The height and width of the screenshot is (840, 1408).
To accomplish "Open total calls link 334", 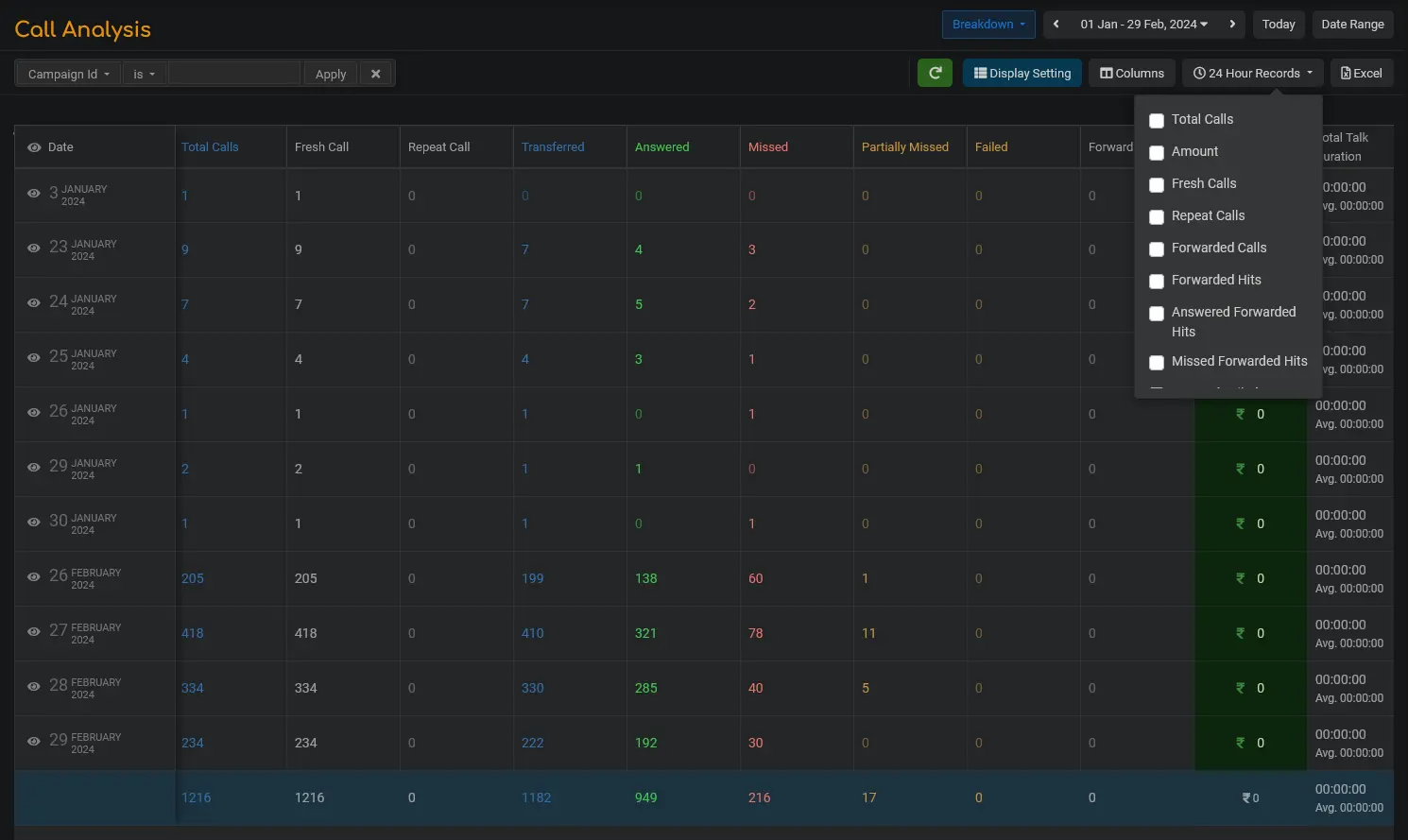I will click(193, 688).
